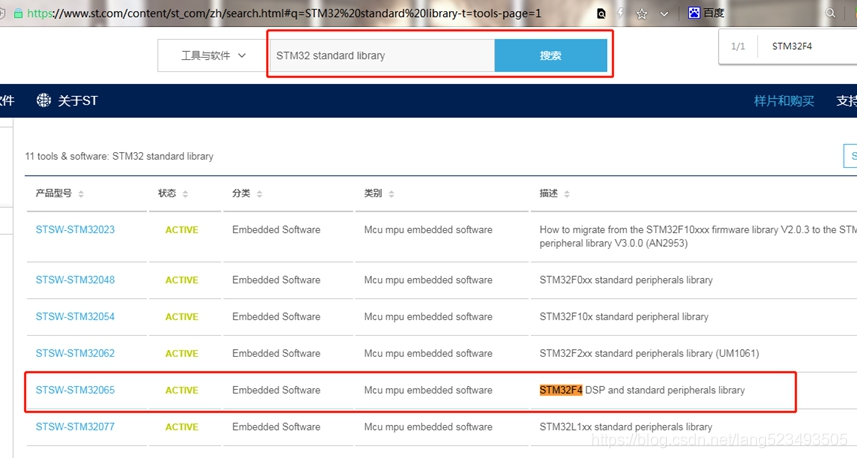Open the STSW-STM32062 product link

tap(75, 353)
